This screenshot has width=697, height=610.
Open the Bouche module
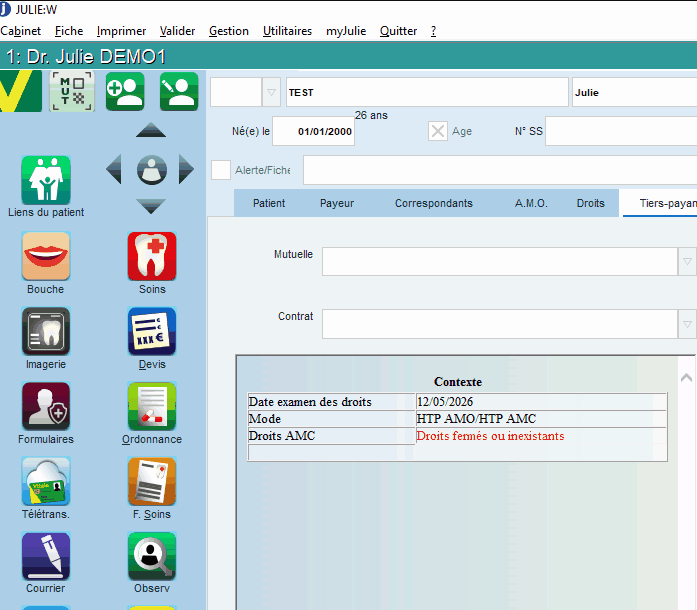[x=46, y=256]
